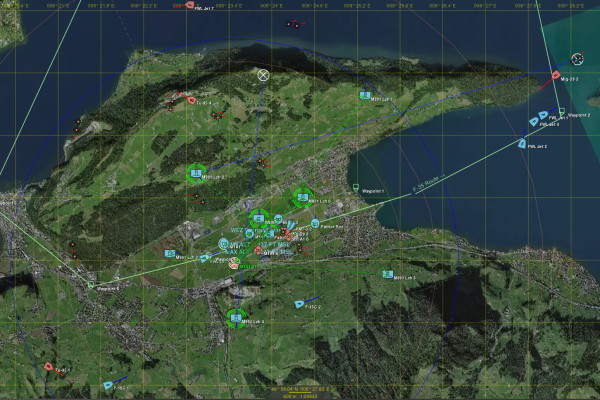Image resolution: width=600 pixels, height=400 pixels.
Task: Click the 008° 27' E longitude label
Action: (x=485, y=6)
